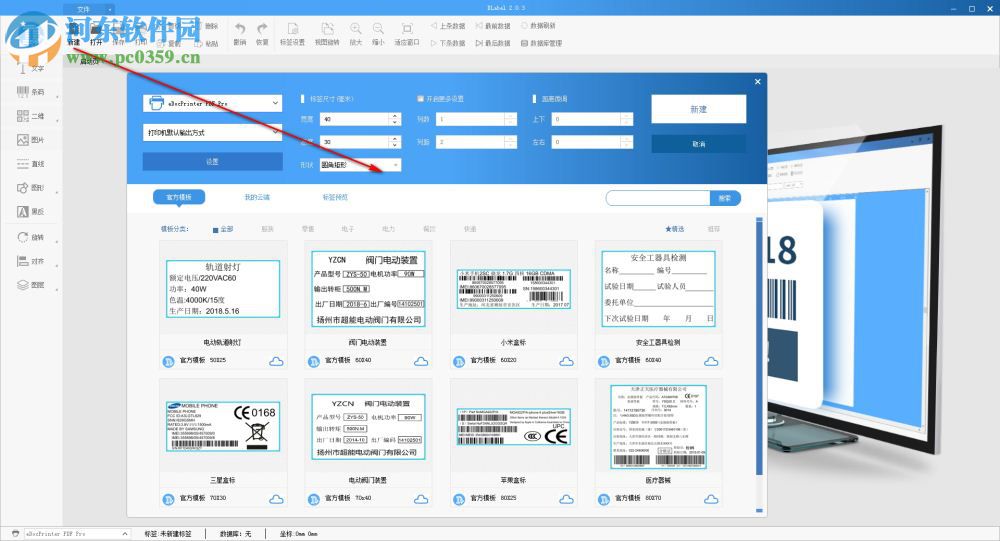Expand the status bar printer selector

pyautogui.click(x=125, y=533)
